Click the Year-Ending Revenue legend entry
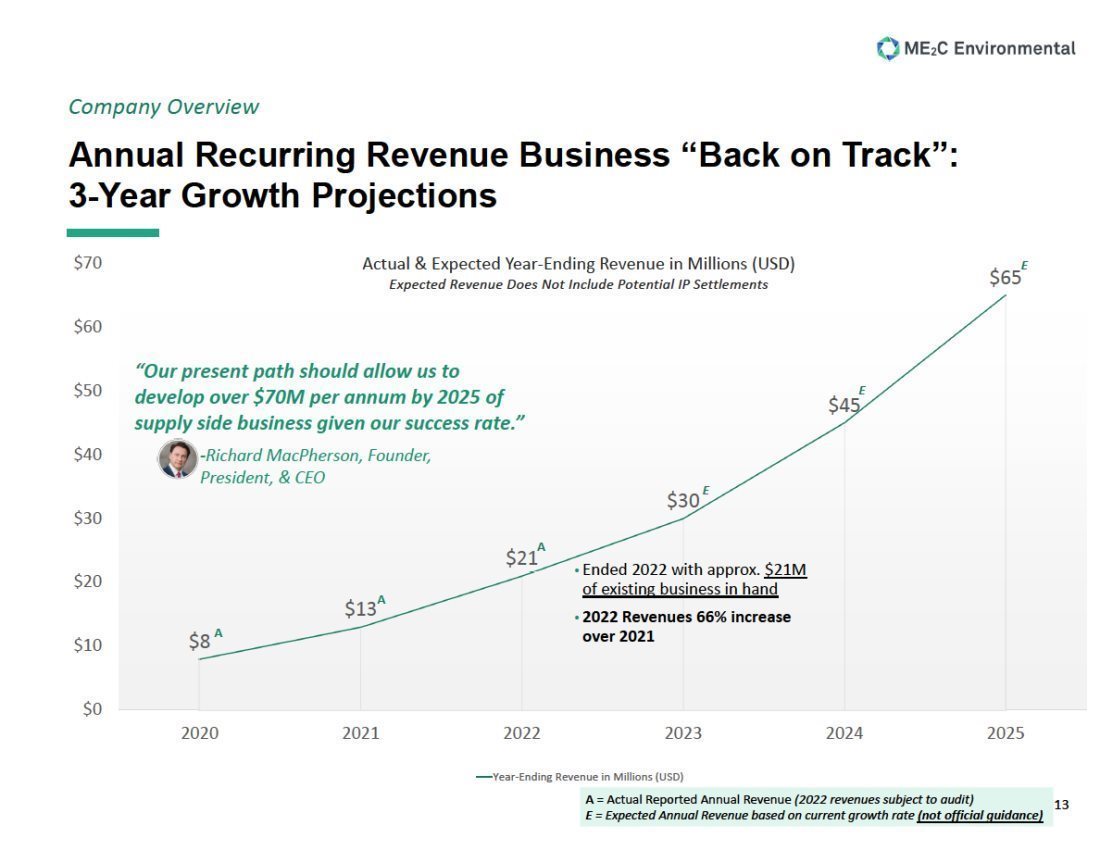Viewport: 1100px width, 850px height. (x=580, y=776)
